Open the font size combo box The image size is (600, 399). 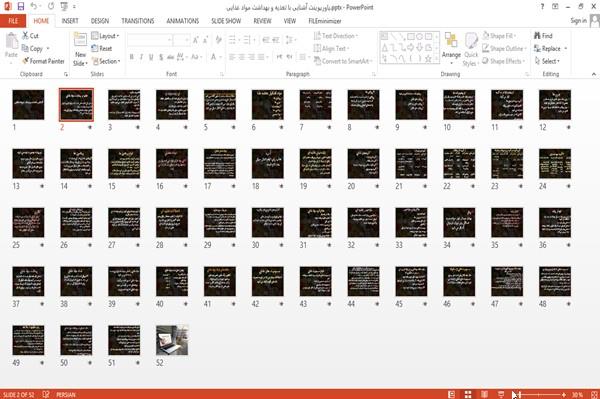(x=181, y=40)
